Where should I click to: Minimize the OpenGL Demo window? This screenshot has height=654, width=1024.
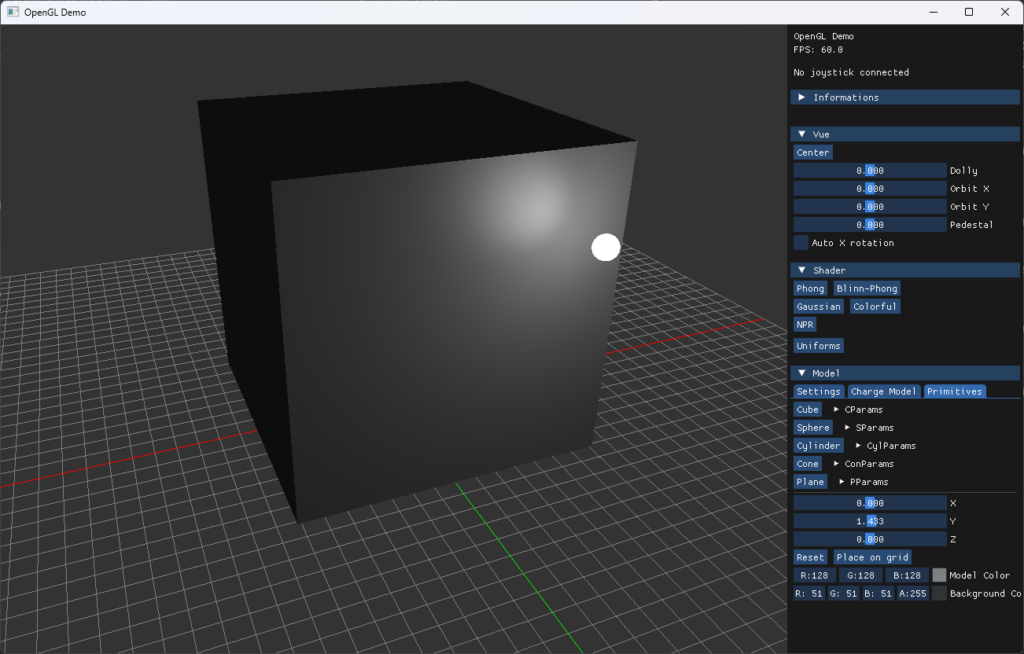coord(934,12)
